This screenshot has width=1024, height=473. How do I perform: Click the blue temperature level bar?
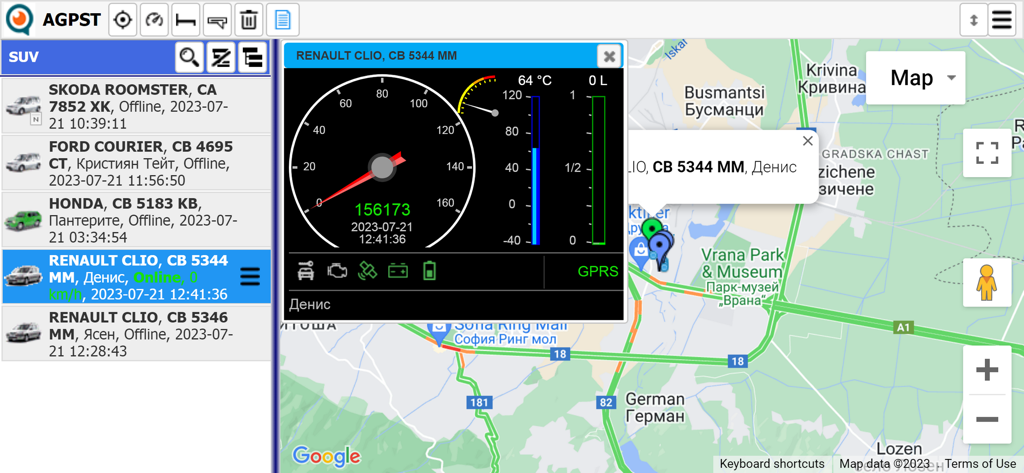pos(536,171)
